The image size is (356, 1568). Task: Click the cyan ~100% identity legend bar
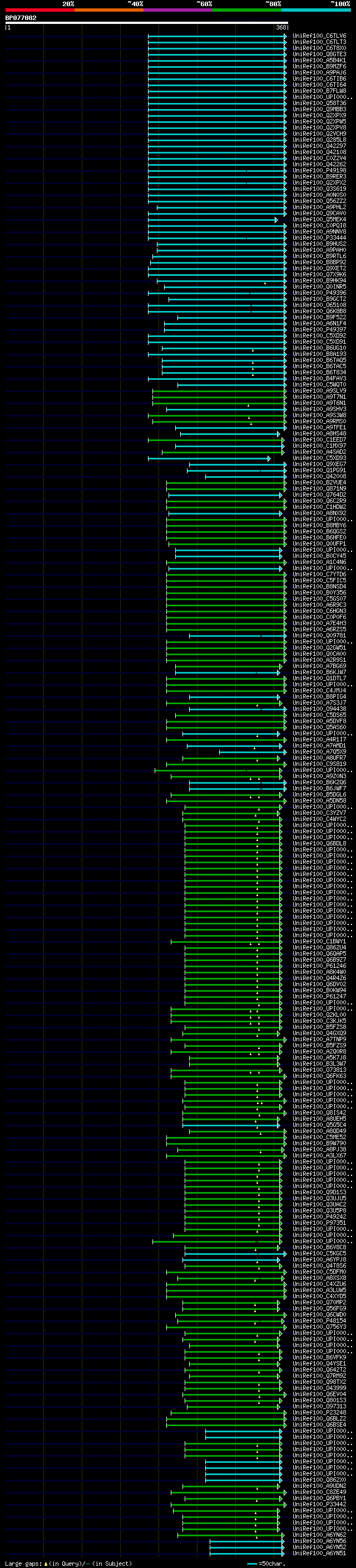tap(317, 10)
